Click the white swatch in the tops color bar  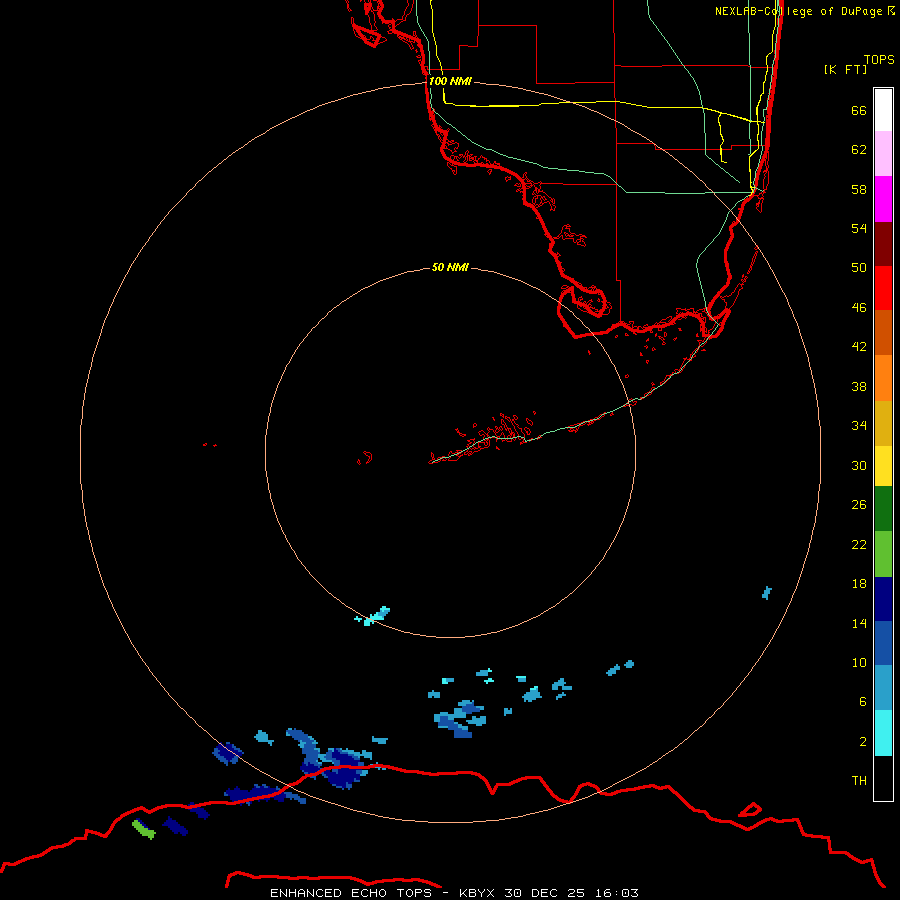click(x=883, y=110)
